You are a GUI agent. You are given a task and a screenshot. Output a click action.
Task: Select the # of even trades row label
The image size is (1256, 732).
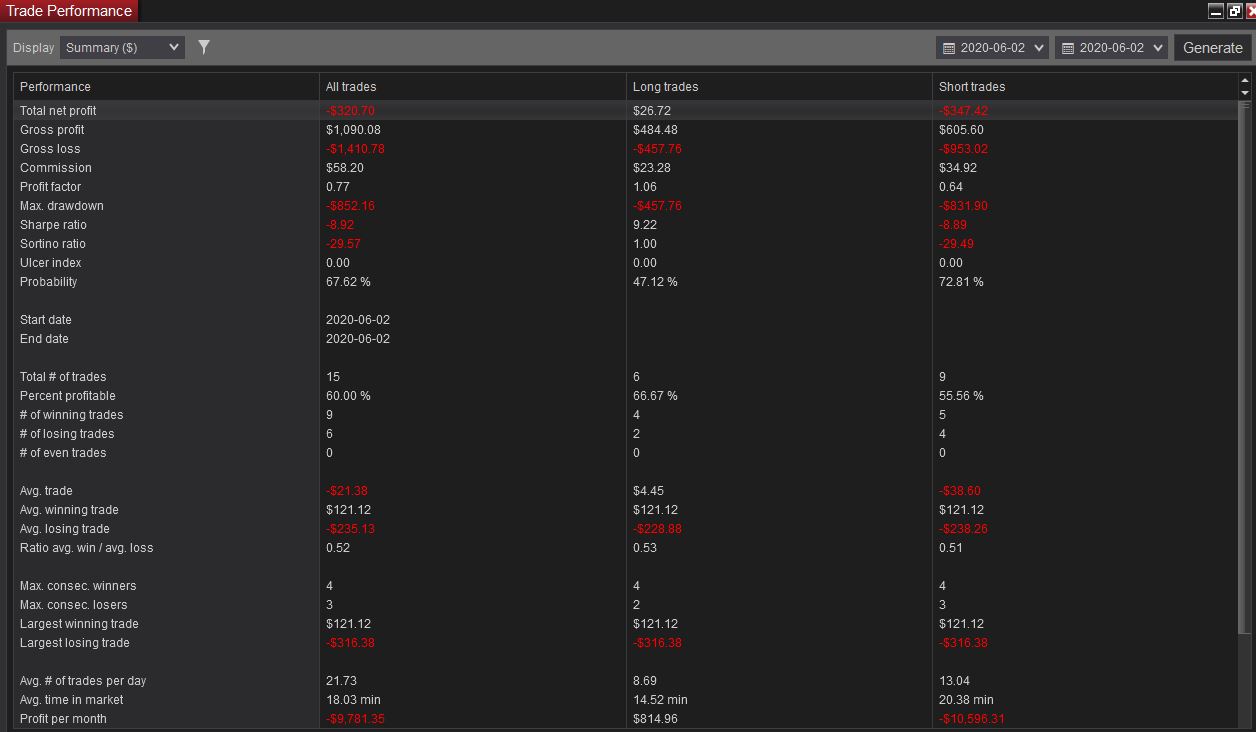63,453
